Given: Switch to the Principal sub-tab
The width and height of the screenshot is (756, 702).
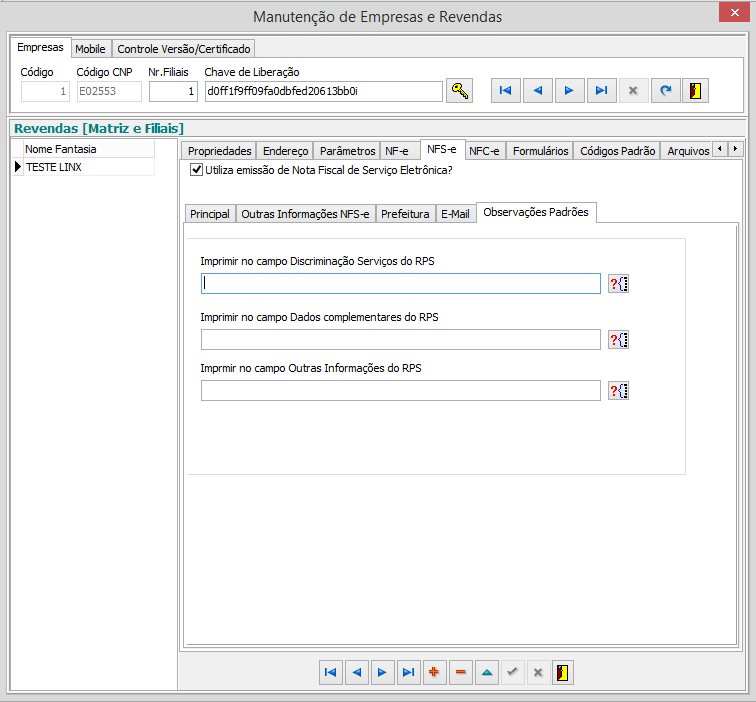Looking at the screenshot, I should tap(210, 214).
